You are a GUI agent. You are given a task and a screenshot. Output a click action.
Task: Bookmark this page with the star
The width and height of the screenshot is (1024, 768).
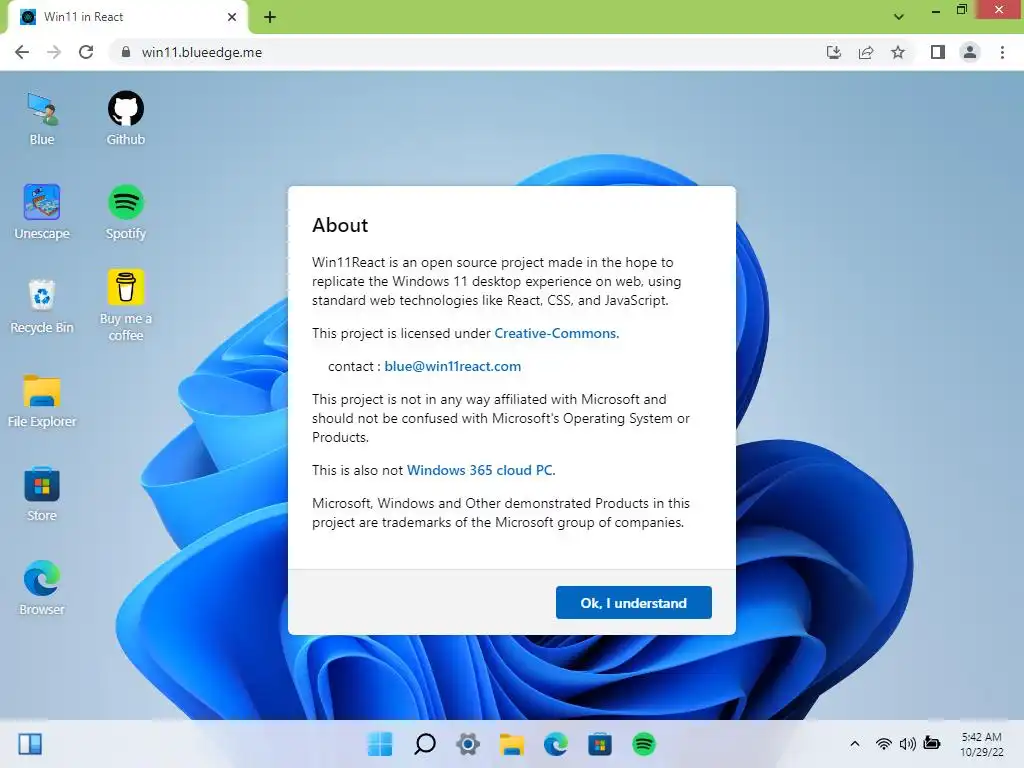[898, 52]
